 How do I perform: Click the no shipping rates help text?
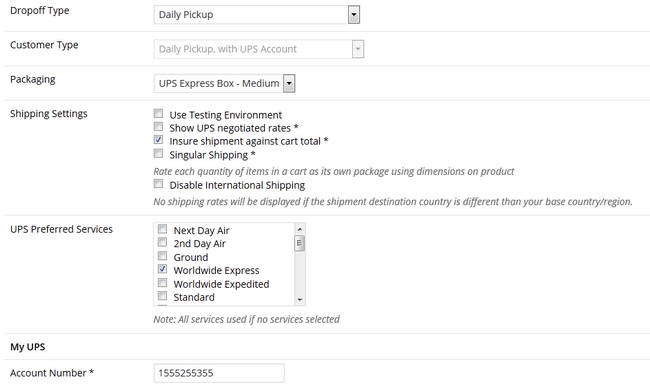pos(393,202)
